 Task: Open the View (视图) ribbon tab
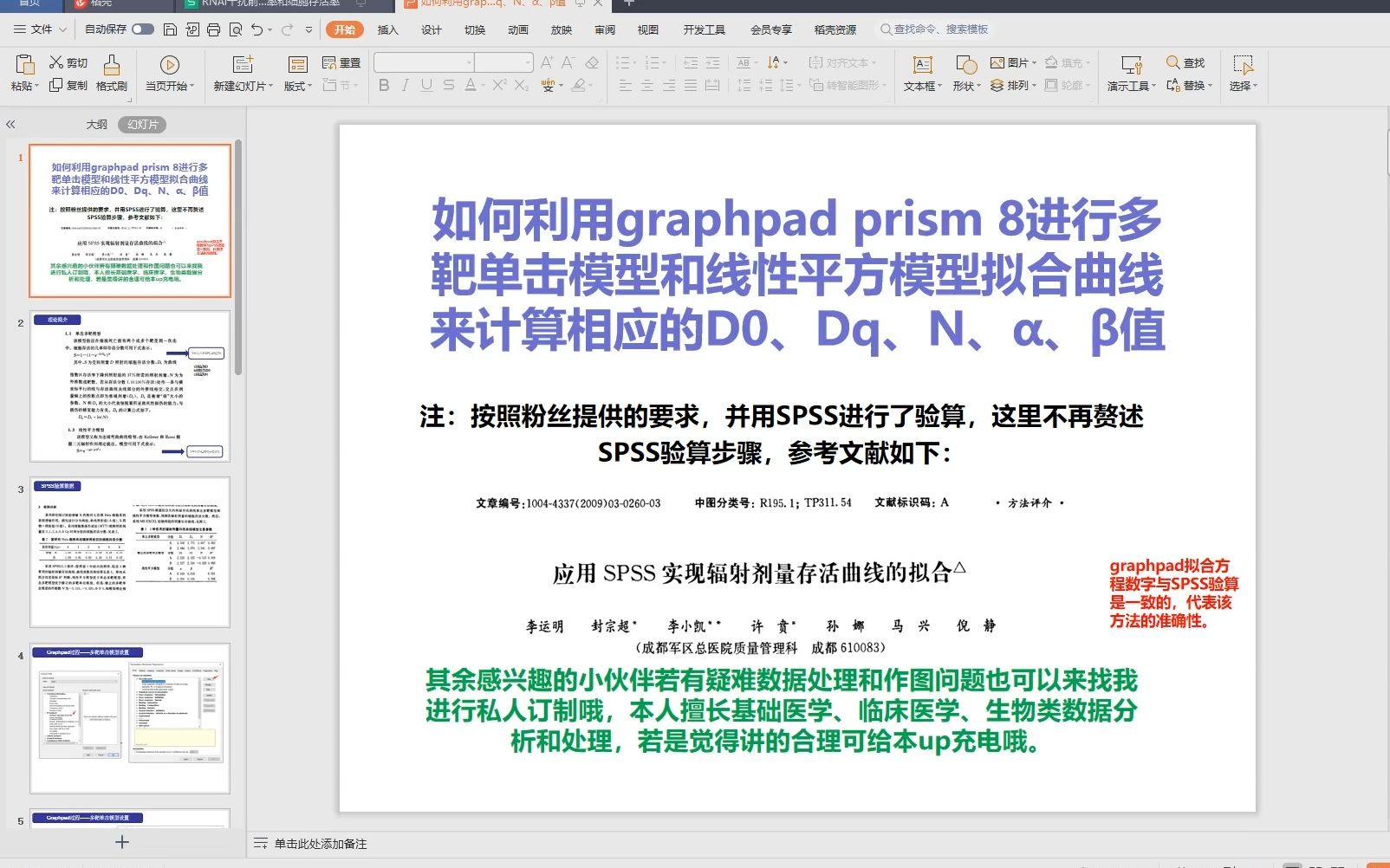pos(648,29)
